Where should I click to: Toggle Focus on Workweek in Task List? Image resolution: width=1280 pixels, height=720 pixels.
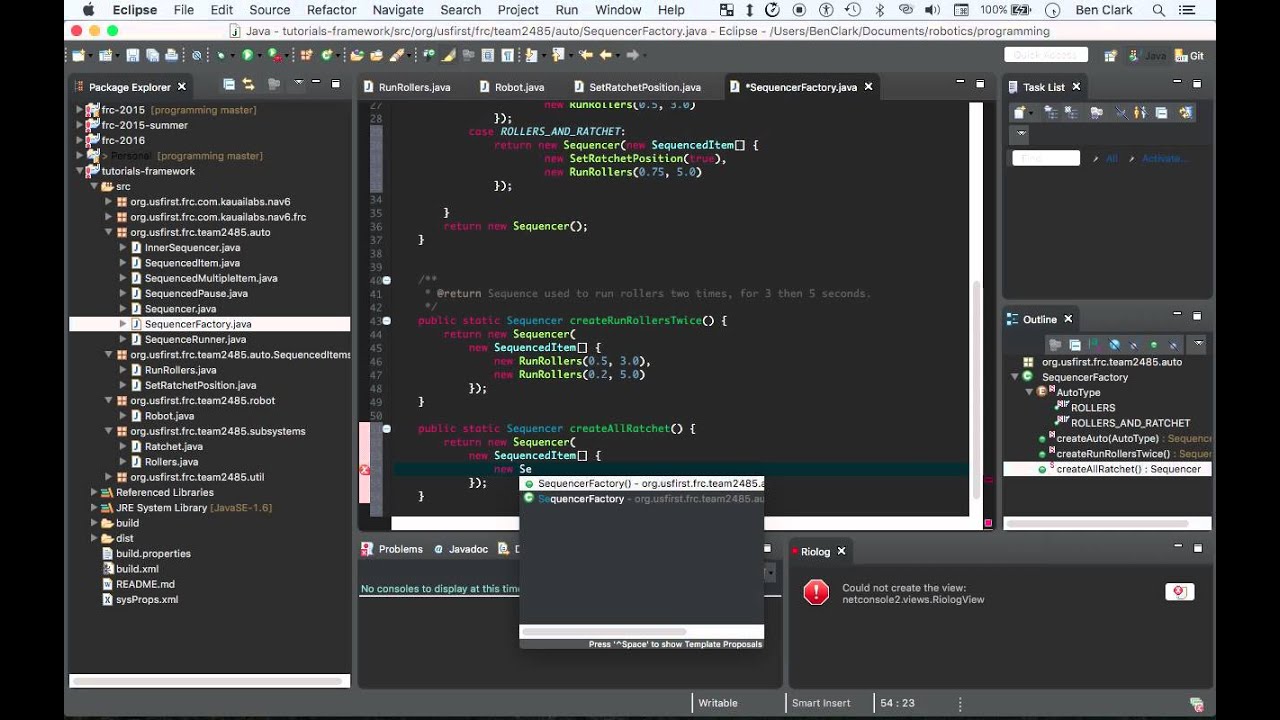click(1096, 112)
